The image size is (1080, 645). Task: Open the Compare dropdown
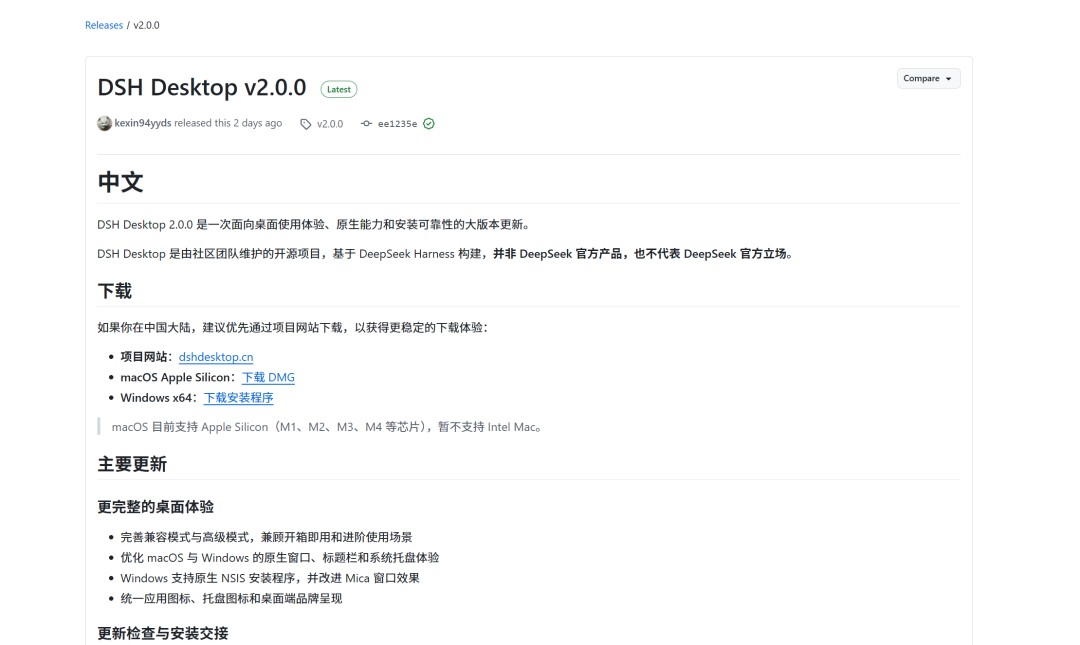tap(928, 79)
